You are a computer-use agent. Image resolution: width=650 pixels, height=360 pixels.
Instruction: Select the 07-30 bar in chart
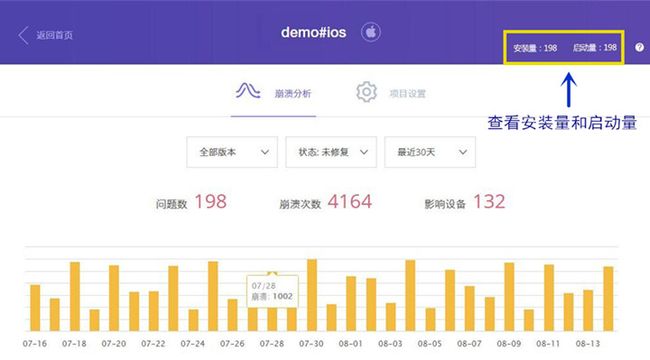[312, 295]
